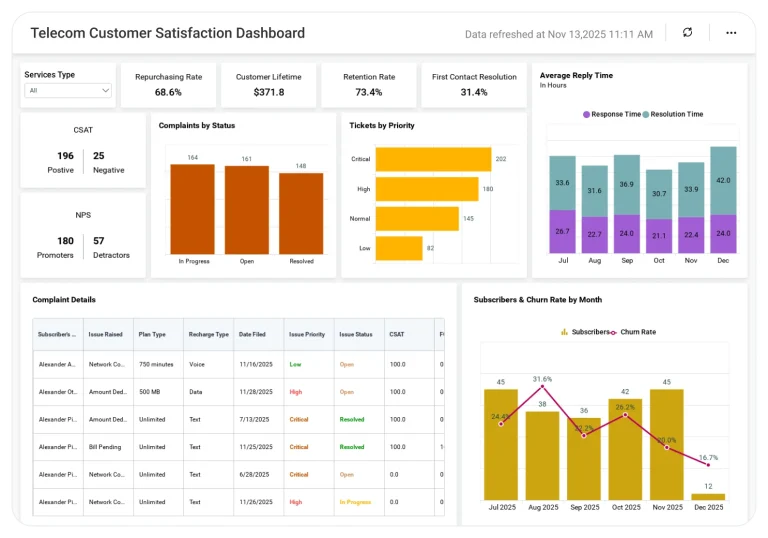This screenshot has height=538, width=768.
Task: Click the 11/16/2025 date cell
Action: point(259,365)
